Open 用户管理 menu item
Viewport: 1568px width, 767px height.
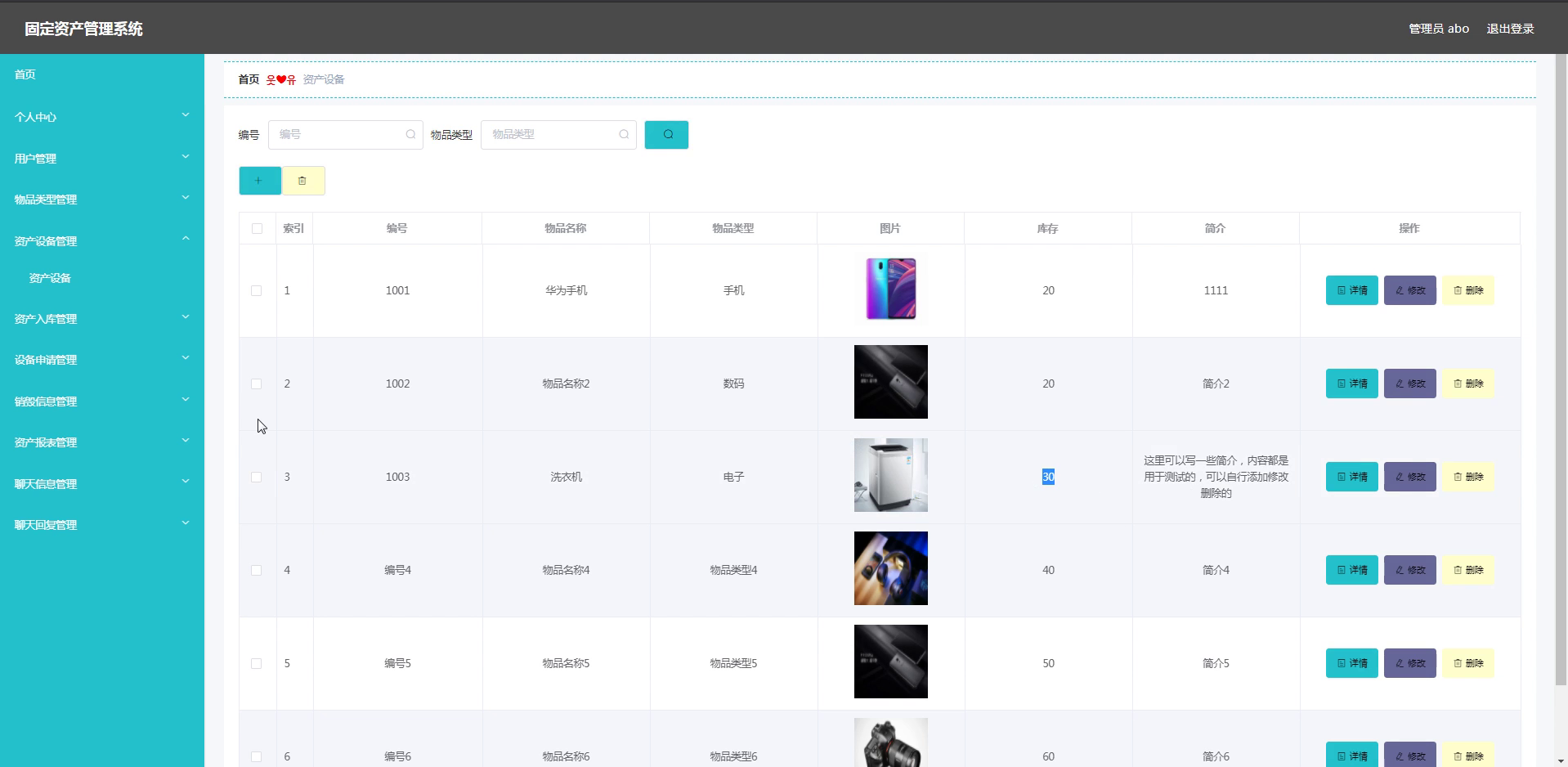click(x=102, y=159)
